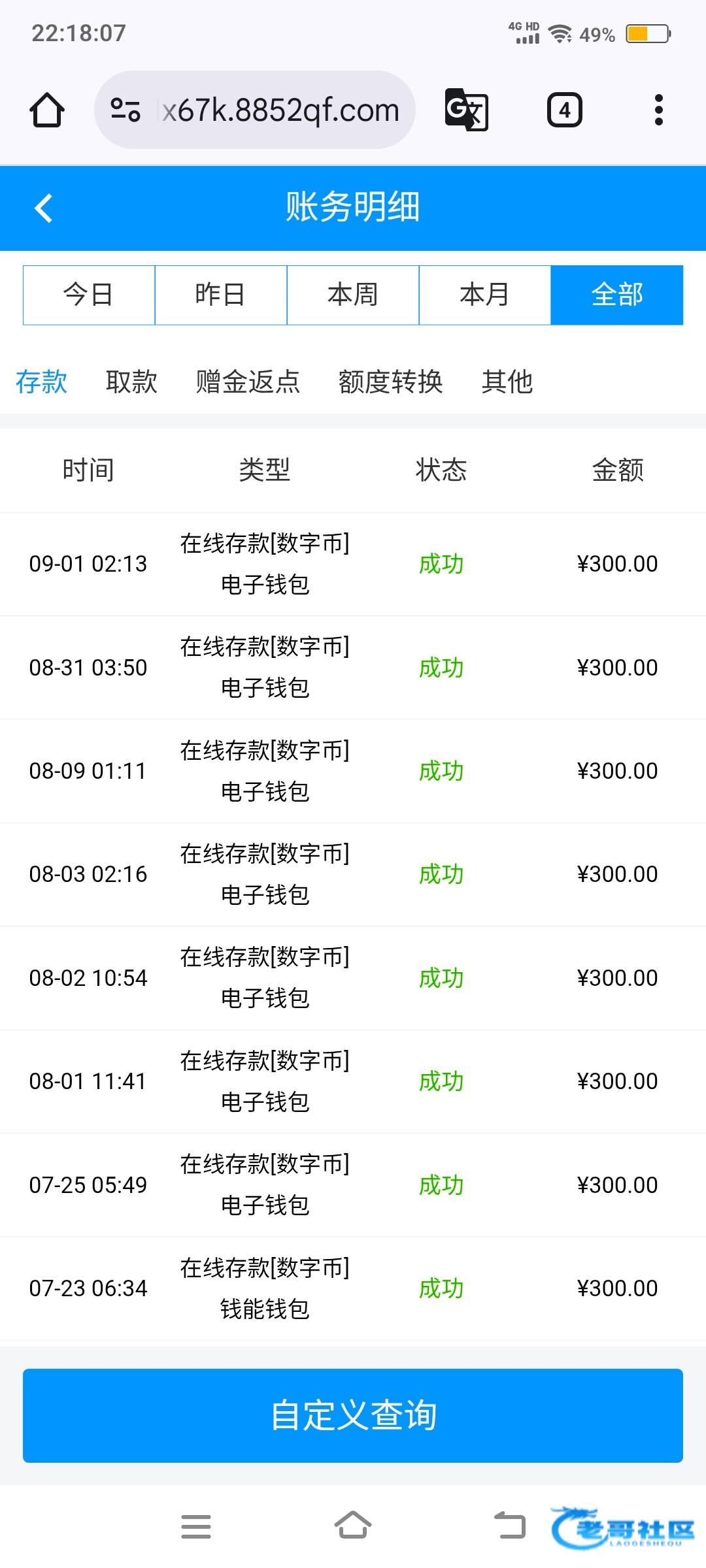Tap the Google Translate icon
706x1568 pixels.
click(466, 110)
